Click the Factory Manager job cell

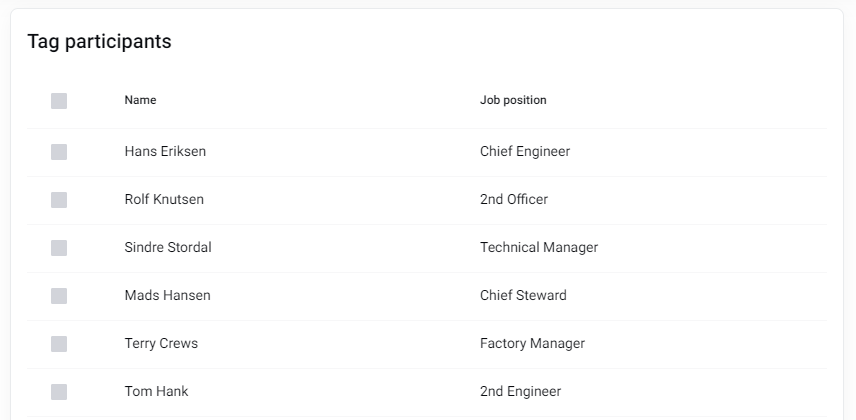[x=532, y=344]
